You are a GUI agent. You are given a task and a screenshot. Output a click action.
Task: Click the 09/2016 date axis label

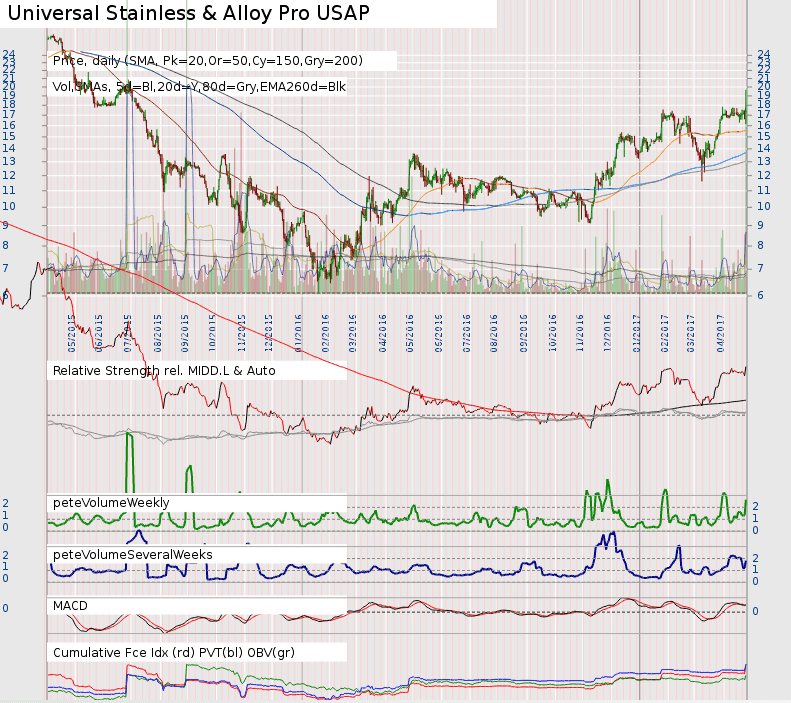coord(524,333)
